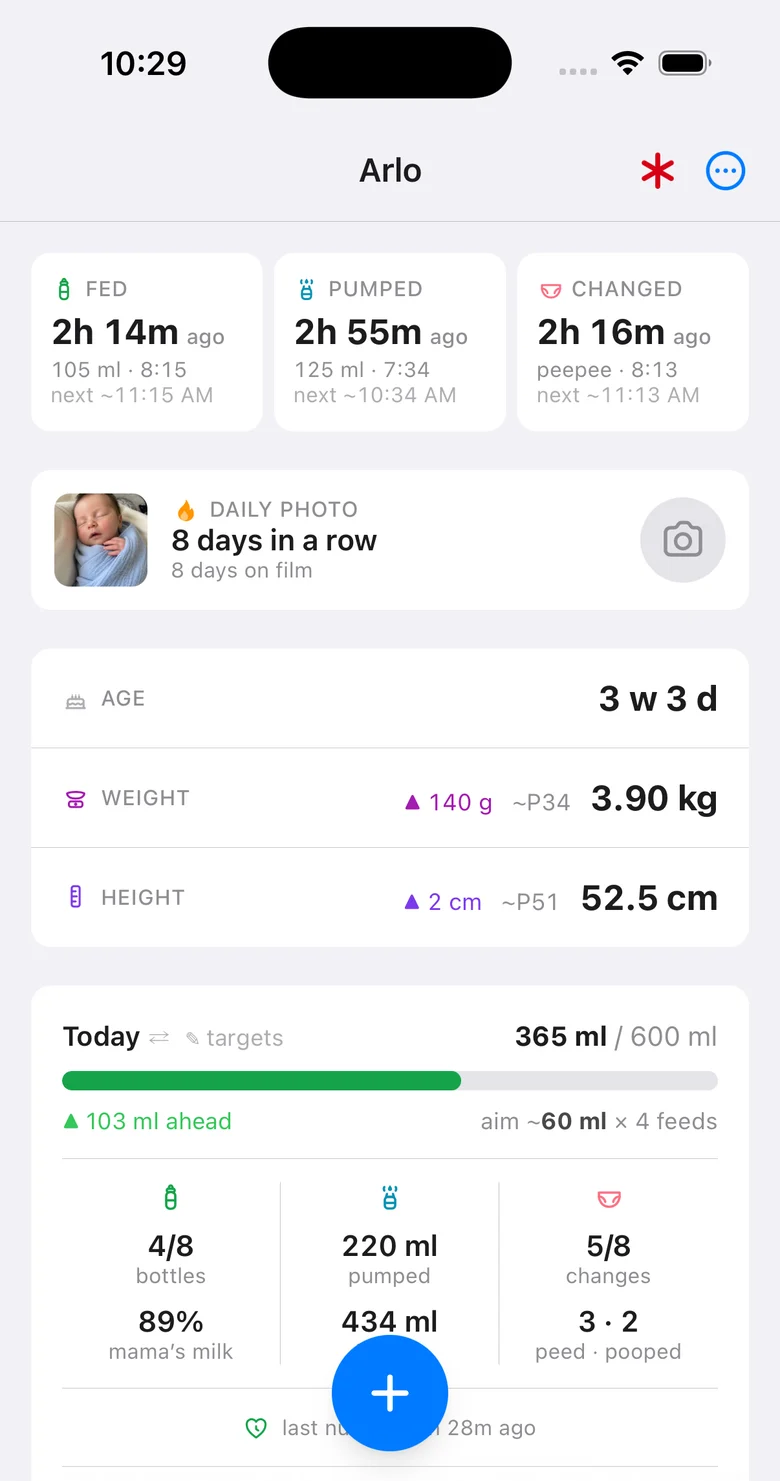The width and height of the screenshot is (780, 1481).
Task: Toggle the Today view swap arrows
Action: click(159, 1038)
